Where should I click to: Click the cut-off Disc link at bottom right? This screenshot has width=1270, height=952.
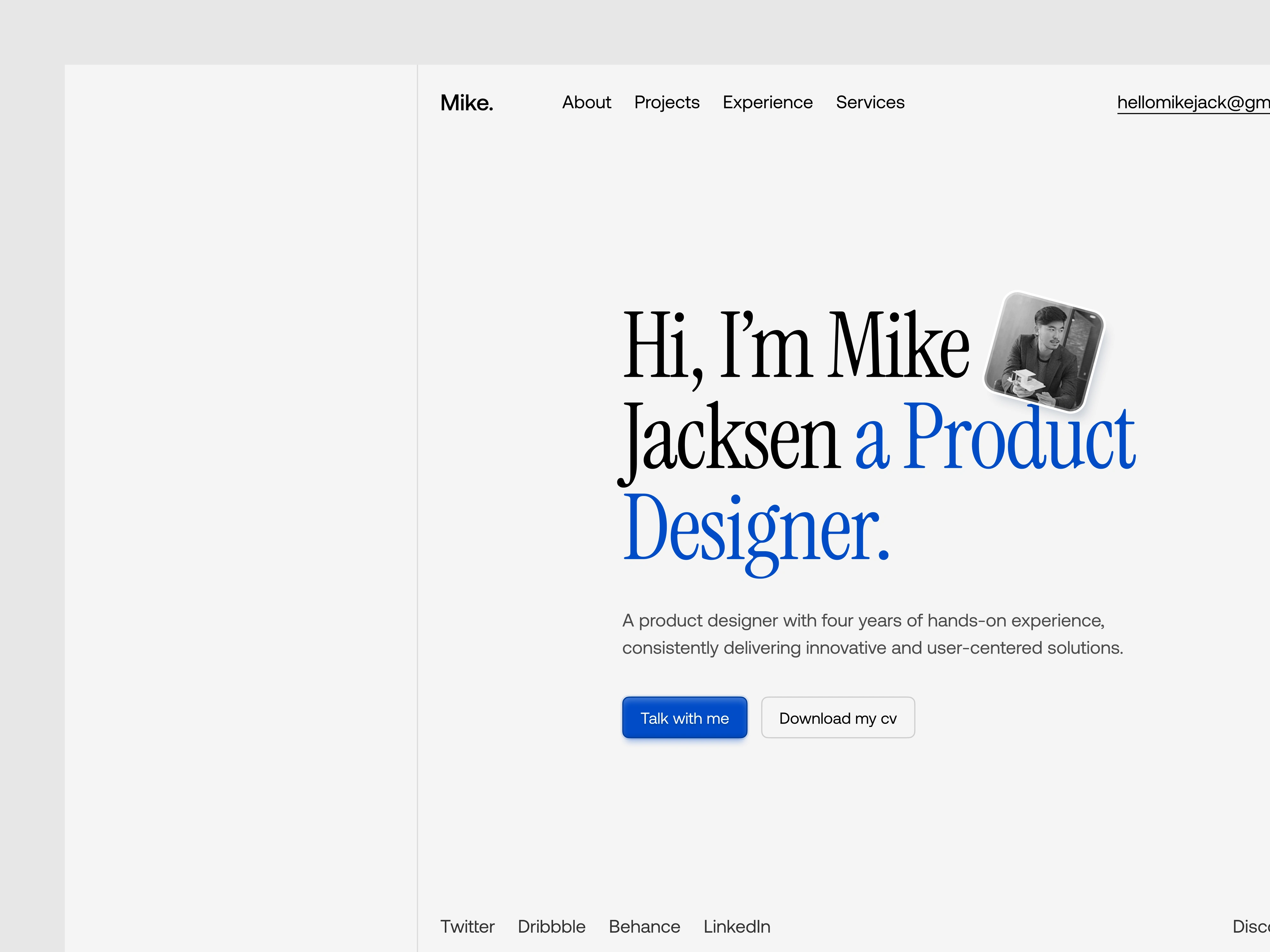point(1251,926)
